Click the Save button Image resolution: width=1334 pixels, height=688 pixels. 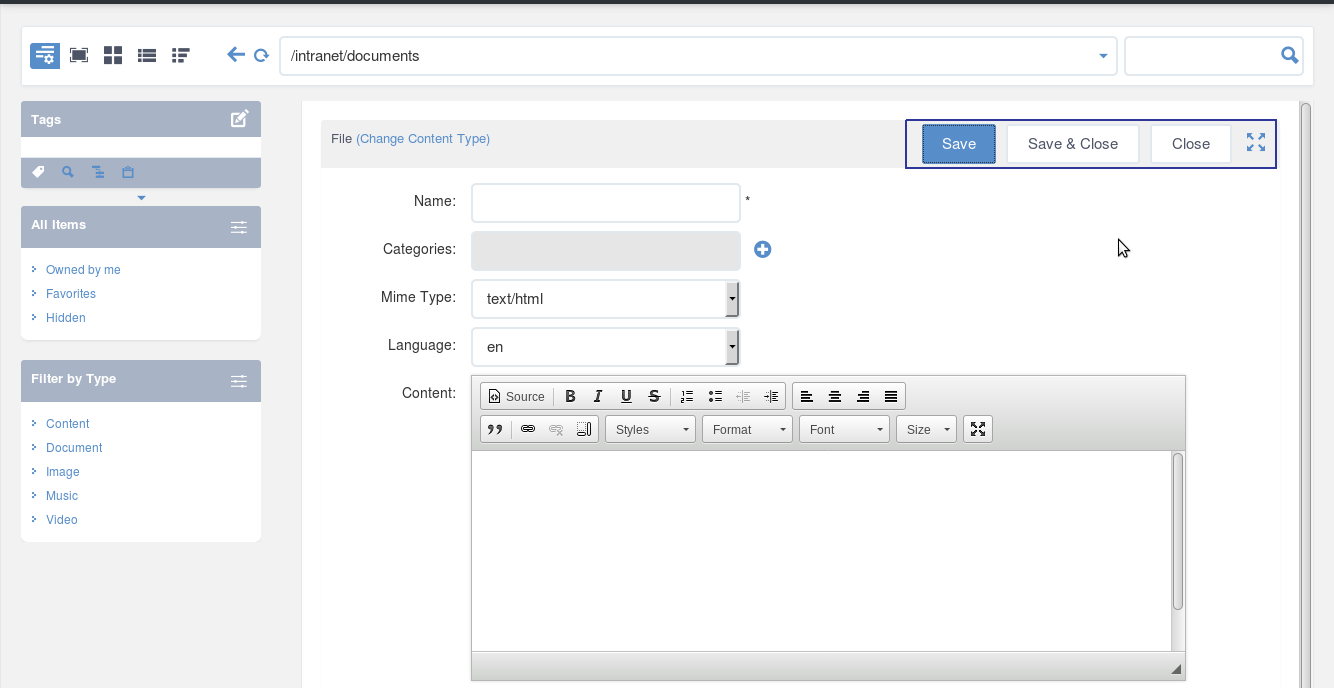[x=959, y=144]
